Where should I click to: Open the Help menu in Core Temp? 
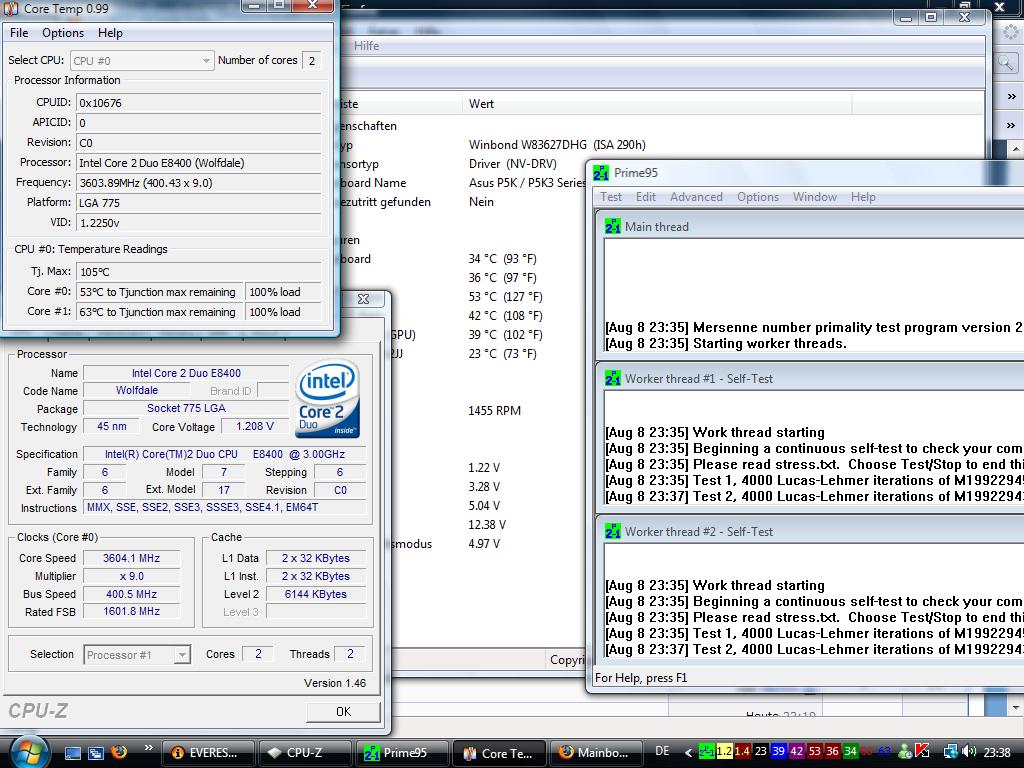[x=110, y=33]
